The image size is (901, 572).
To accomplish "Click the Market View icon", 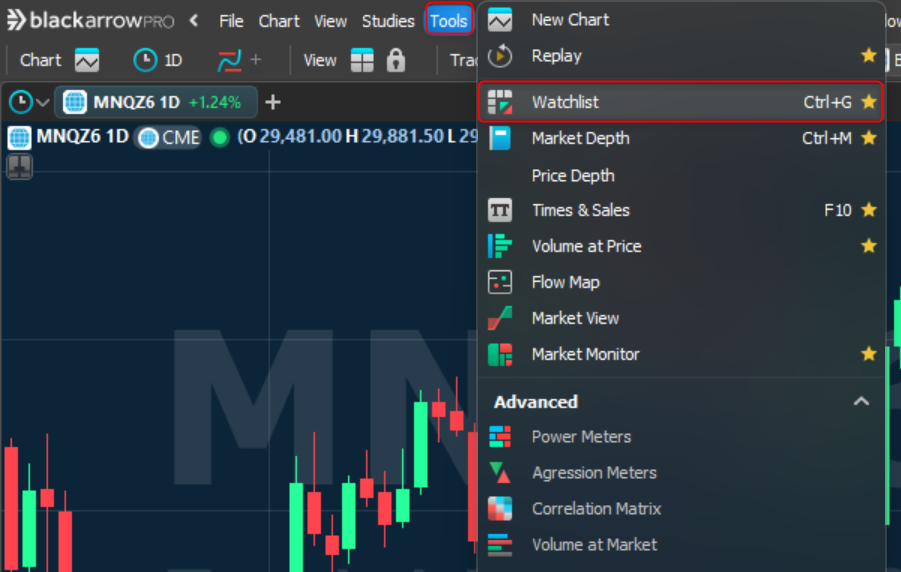I will coord(499,318).
